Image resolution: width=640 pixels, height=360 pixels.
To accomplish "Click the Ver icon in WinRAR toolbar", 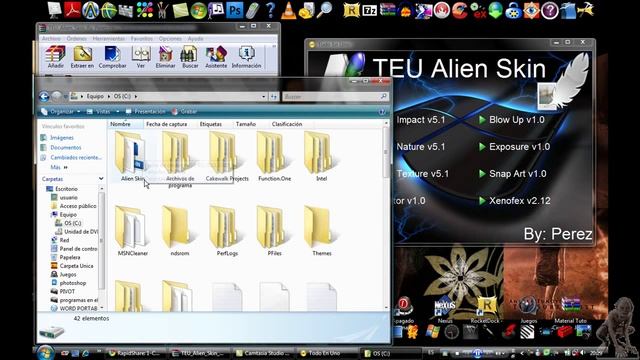I will pos(141,57).
